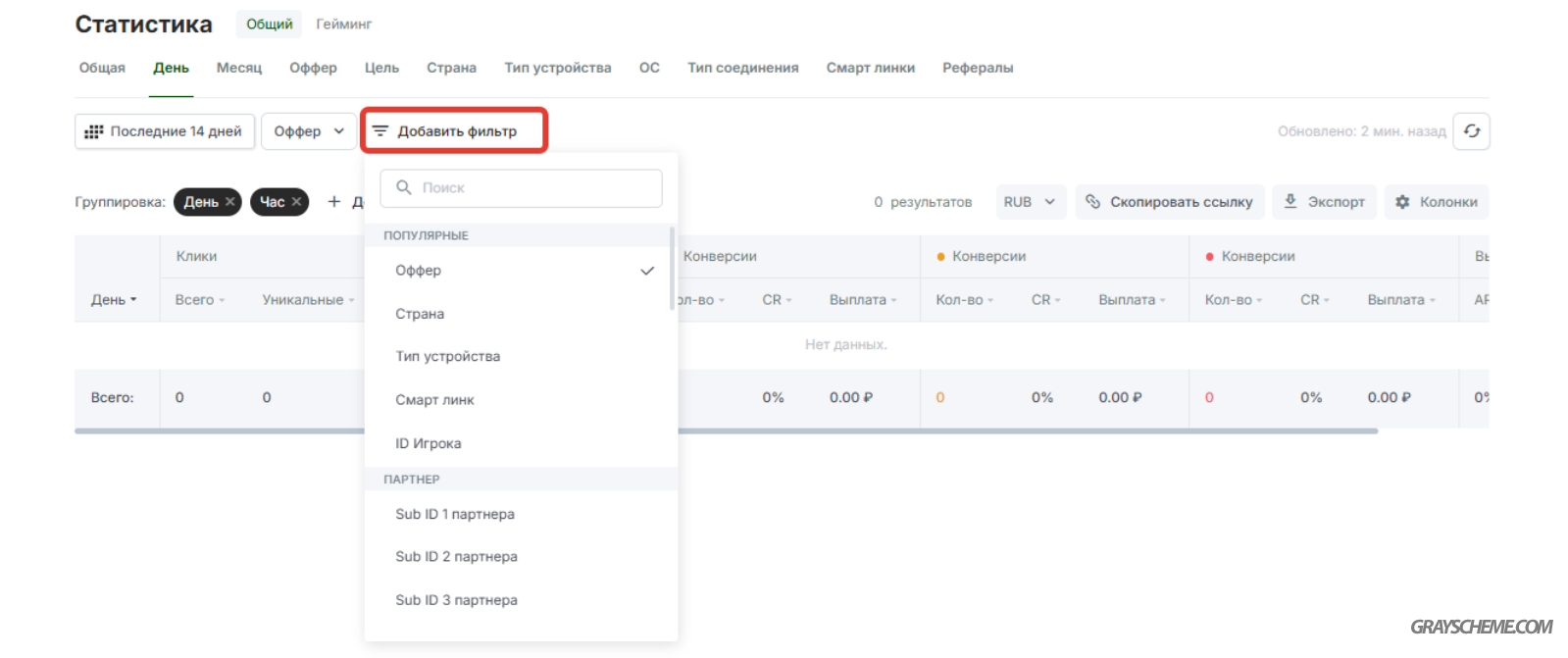
Task: Open the Страна tab
Action: 451,68
